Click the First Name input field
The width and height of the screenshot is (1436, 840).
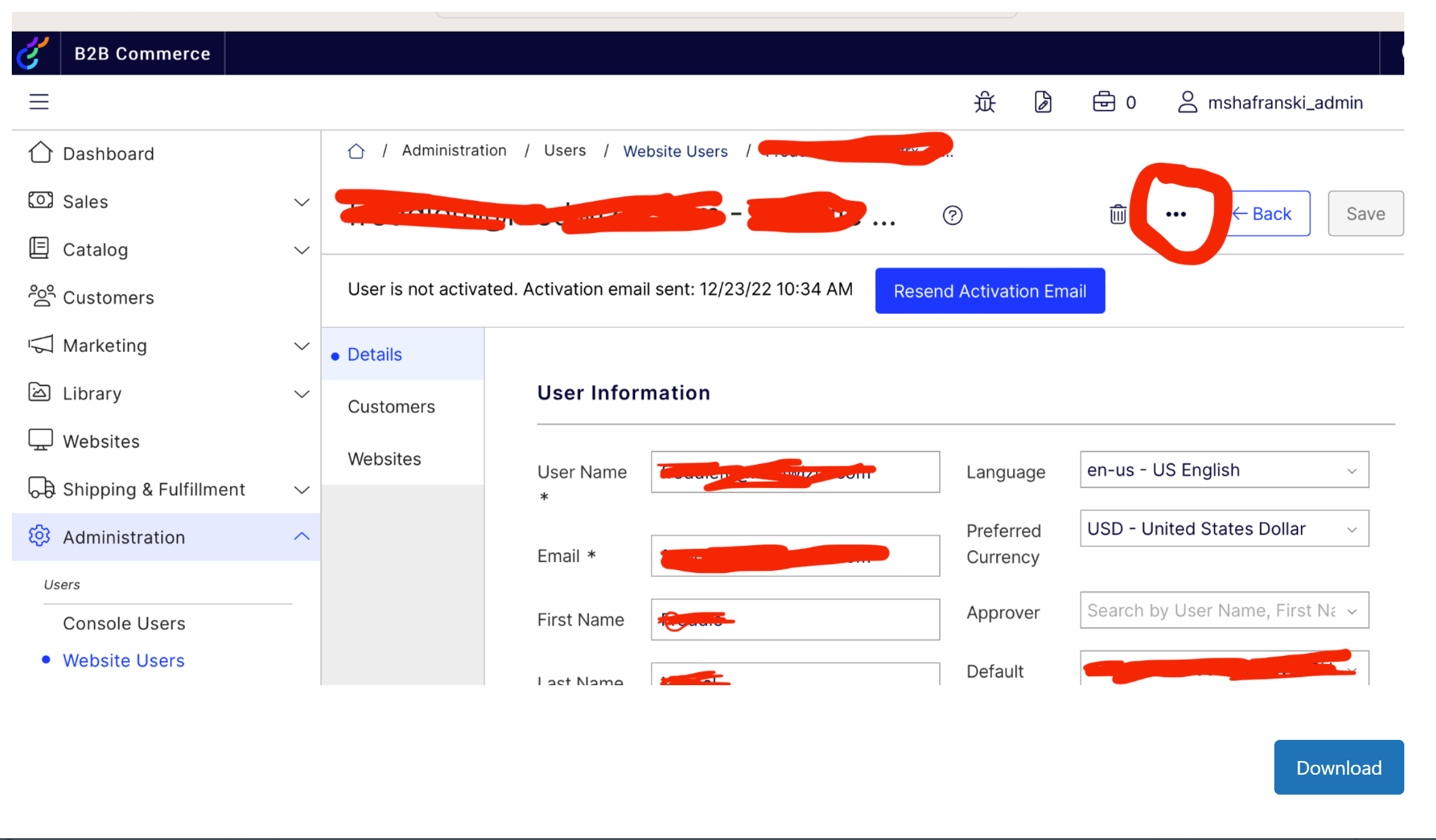(x=795, y=619)
